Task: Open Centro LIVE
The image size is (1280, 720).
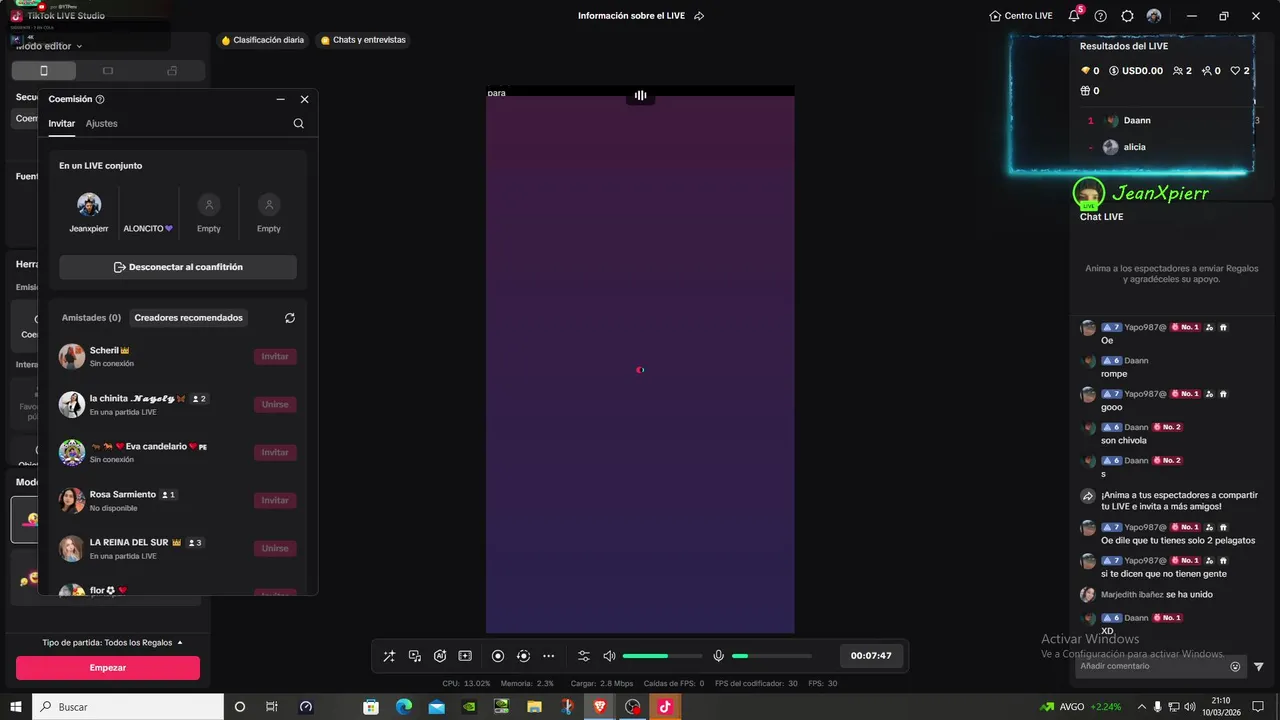Action: click(1020, 16)
